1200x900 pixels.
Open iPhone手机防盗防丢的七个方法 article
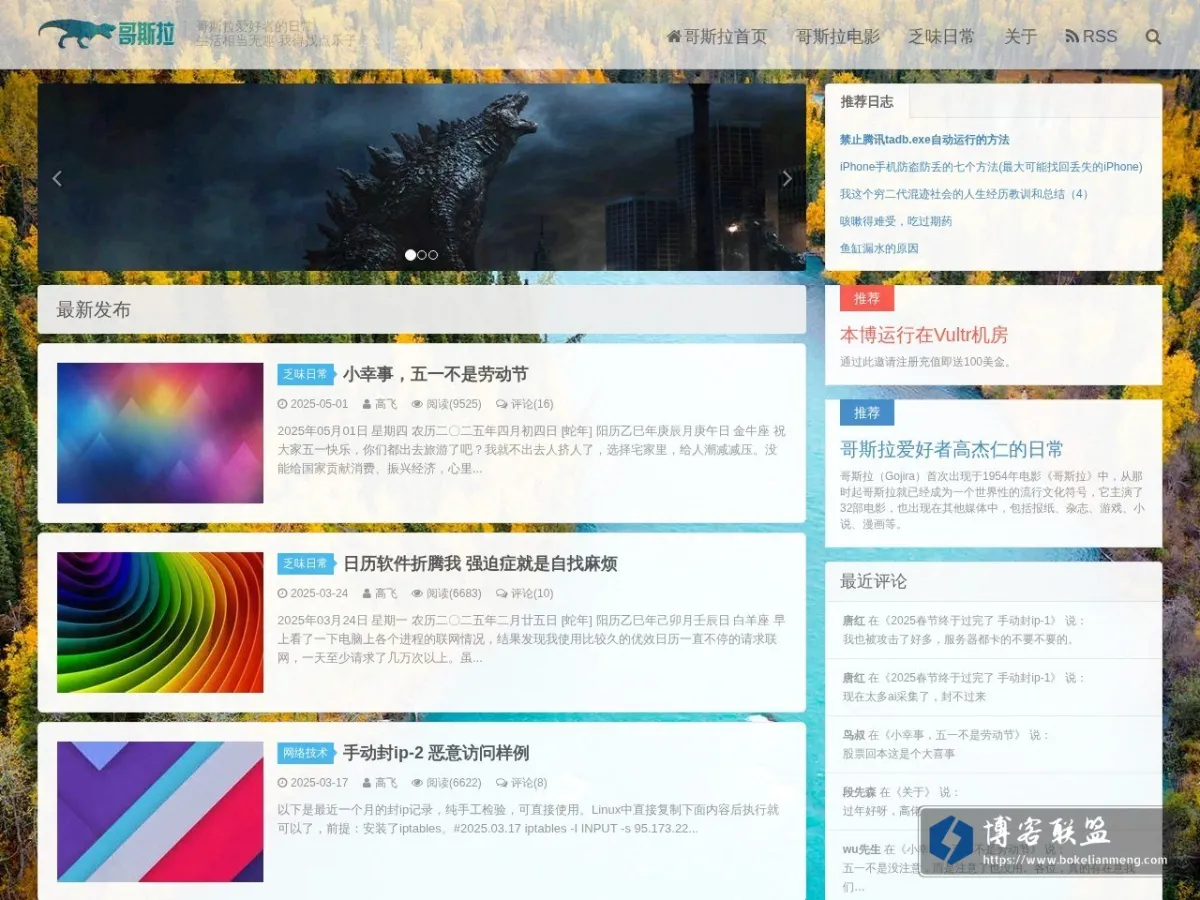coord(991,167)
